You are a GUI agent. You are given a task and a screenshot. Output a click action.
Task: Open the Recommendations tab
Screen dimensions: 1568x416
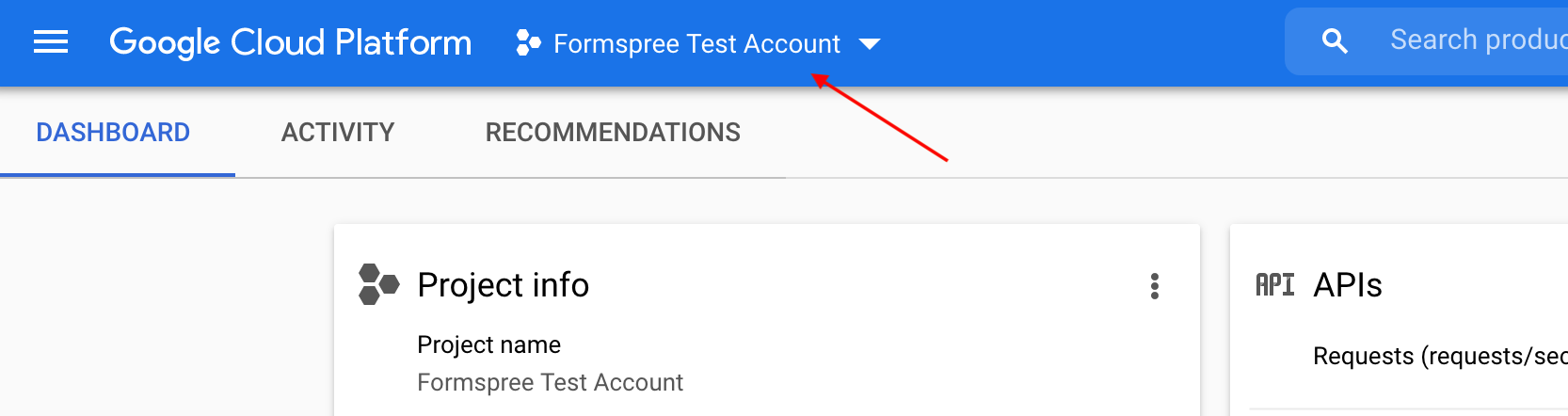click(613, 133)
